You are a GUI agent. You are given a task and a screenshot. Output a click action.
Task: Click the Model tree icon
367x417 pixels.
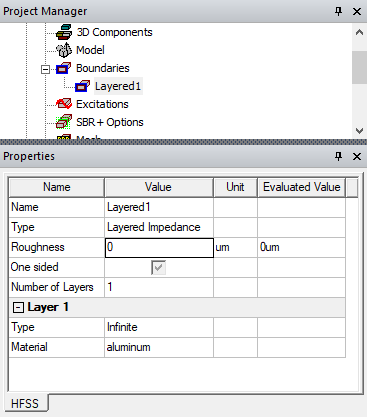64,50
